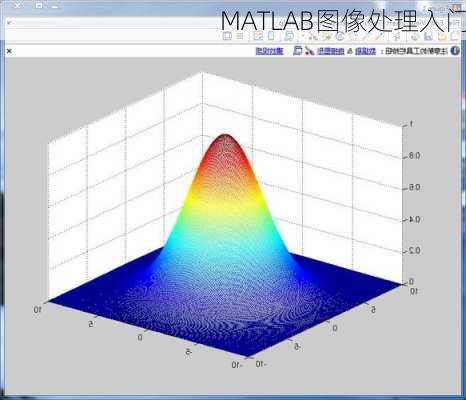The image size is (466, 400).
Task: Dismiss the notification bar with its X
Action: (9, 51)
